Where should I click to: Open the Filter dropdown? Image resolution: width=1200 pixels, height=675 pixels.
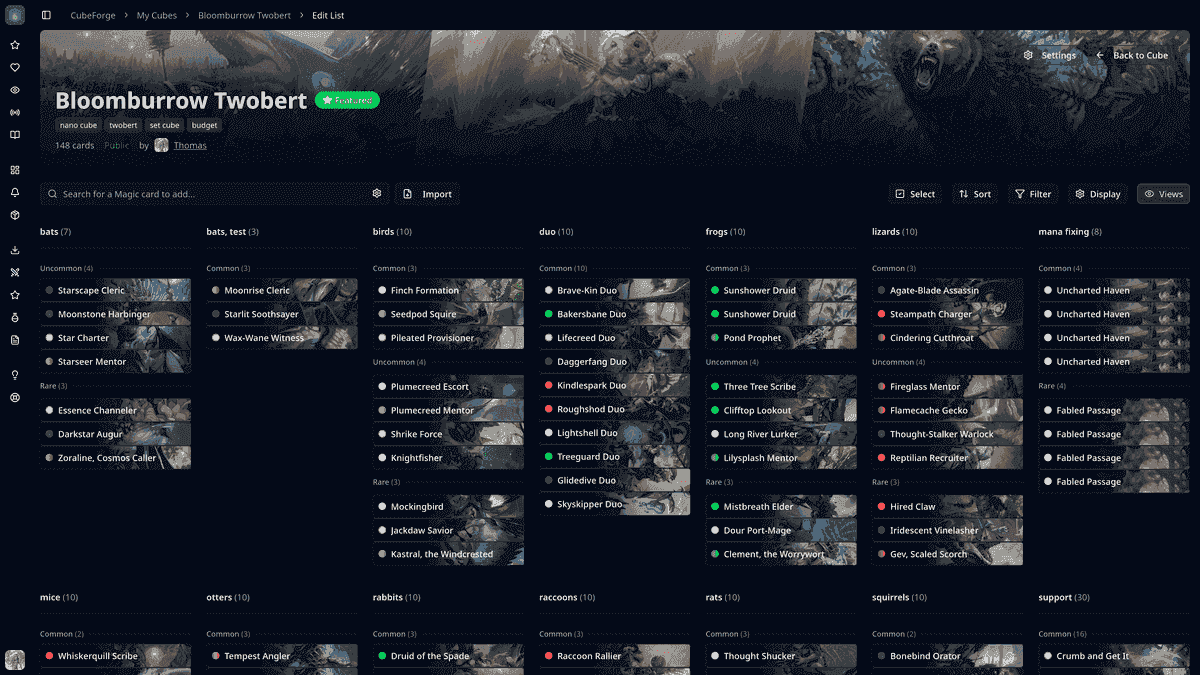click(1033, 194)
